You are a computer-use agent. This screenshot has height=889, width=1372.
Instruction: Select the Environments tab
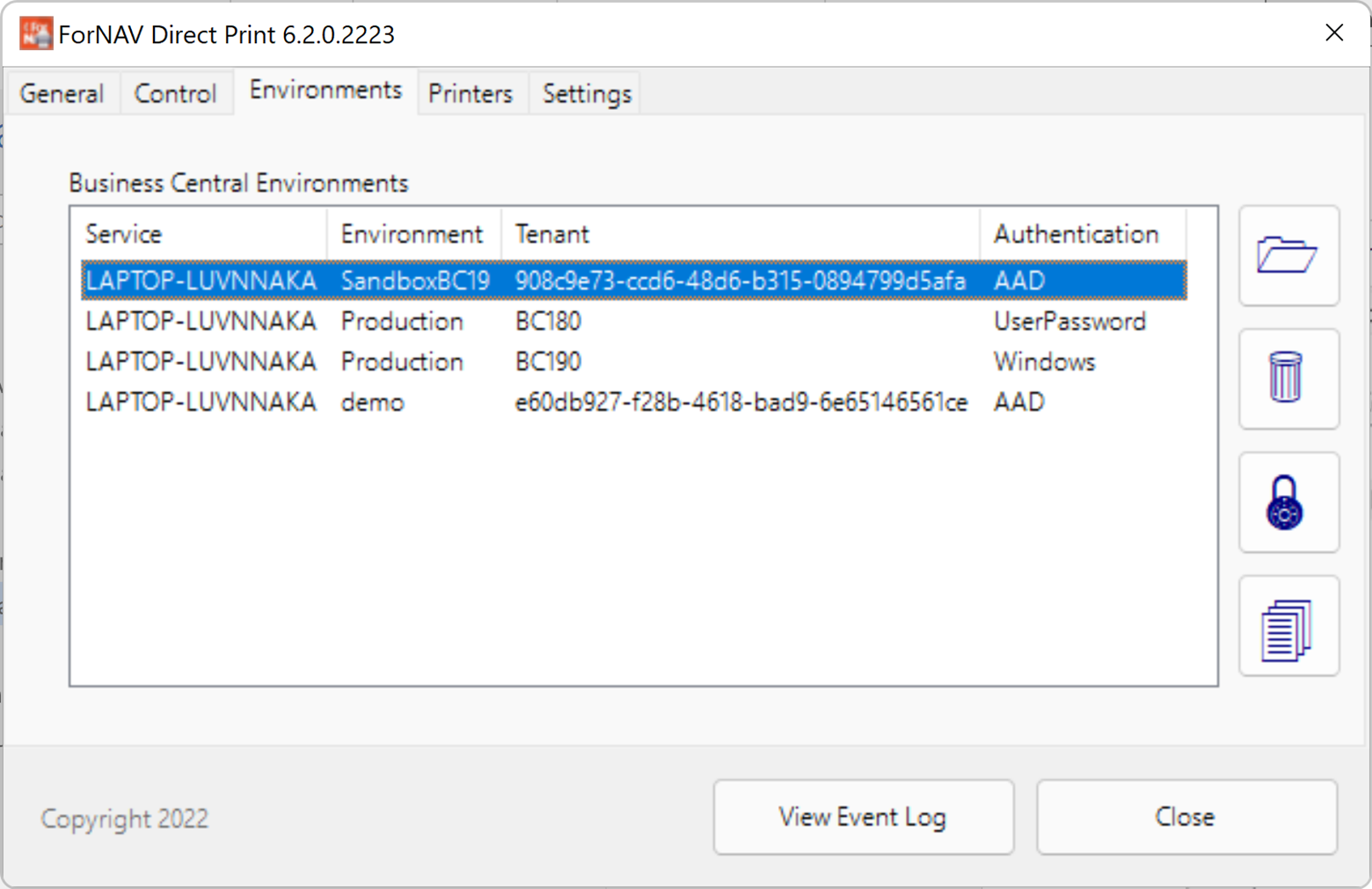point(325,91)
